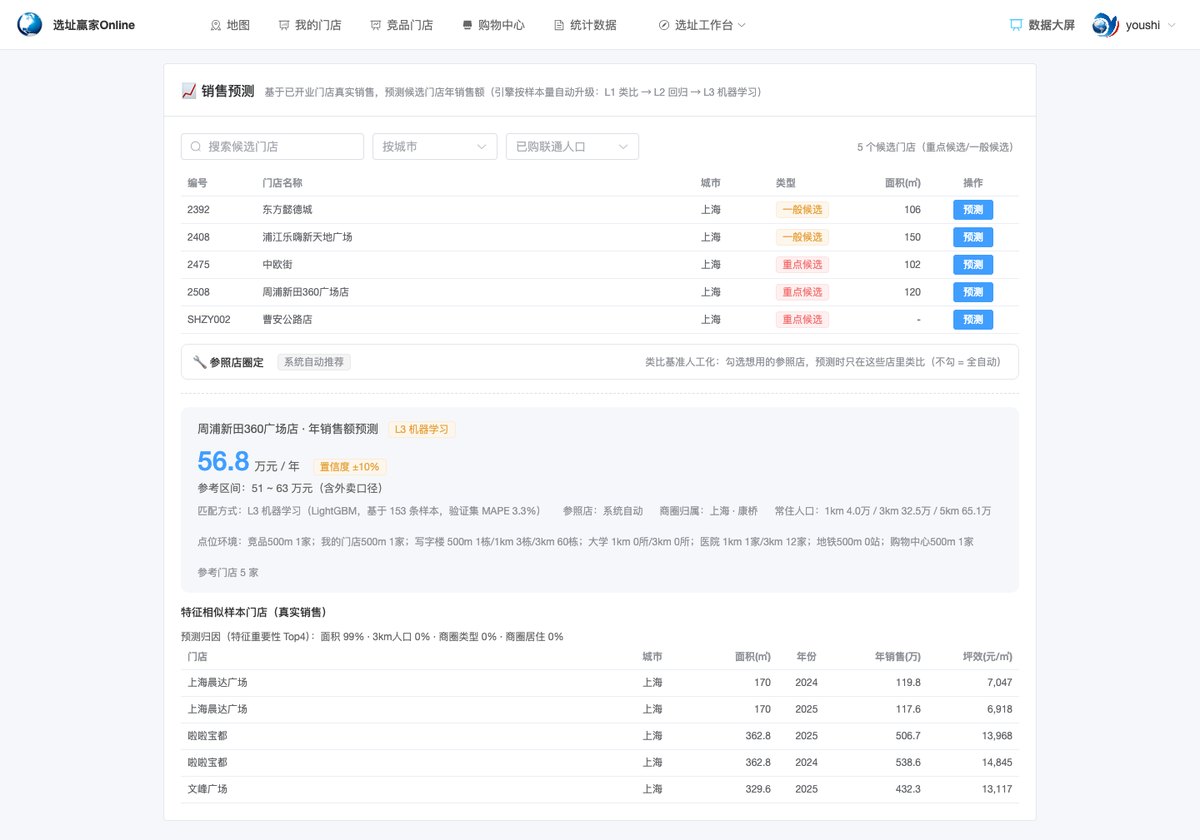Open the 地图 menu item

(230, 25)
